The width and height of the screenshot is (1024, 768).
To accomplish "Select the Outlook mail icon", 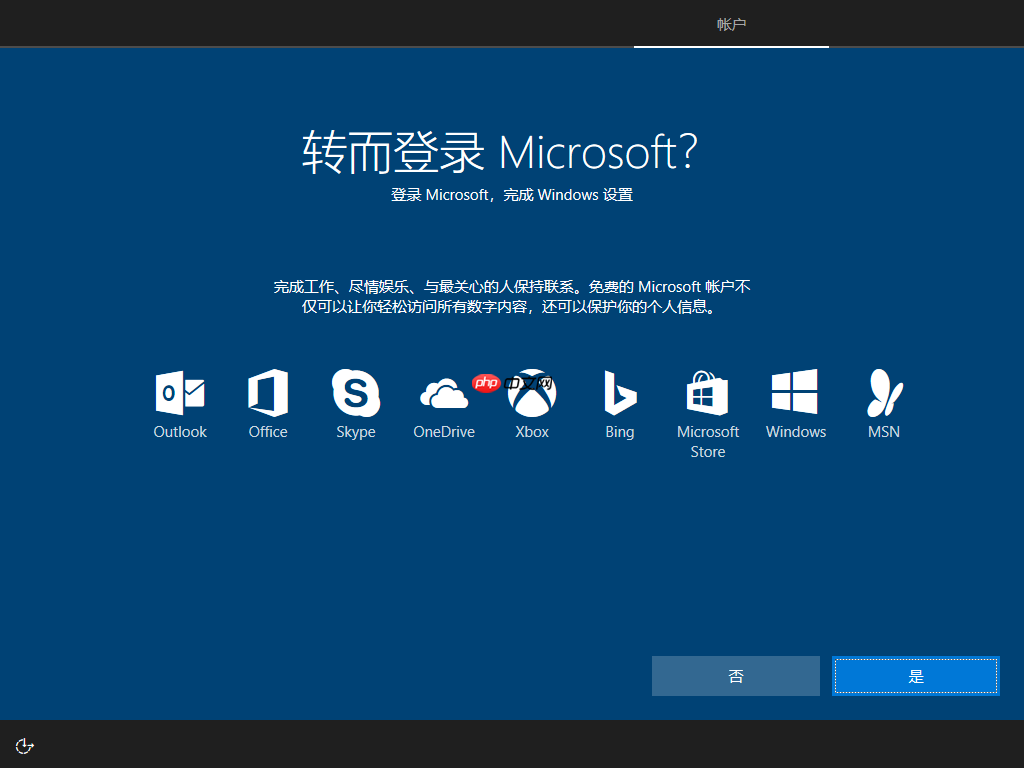I will [180, 392].
